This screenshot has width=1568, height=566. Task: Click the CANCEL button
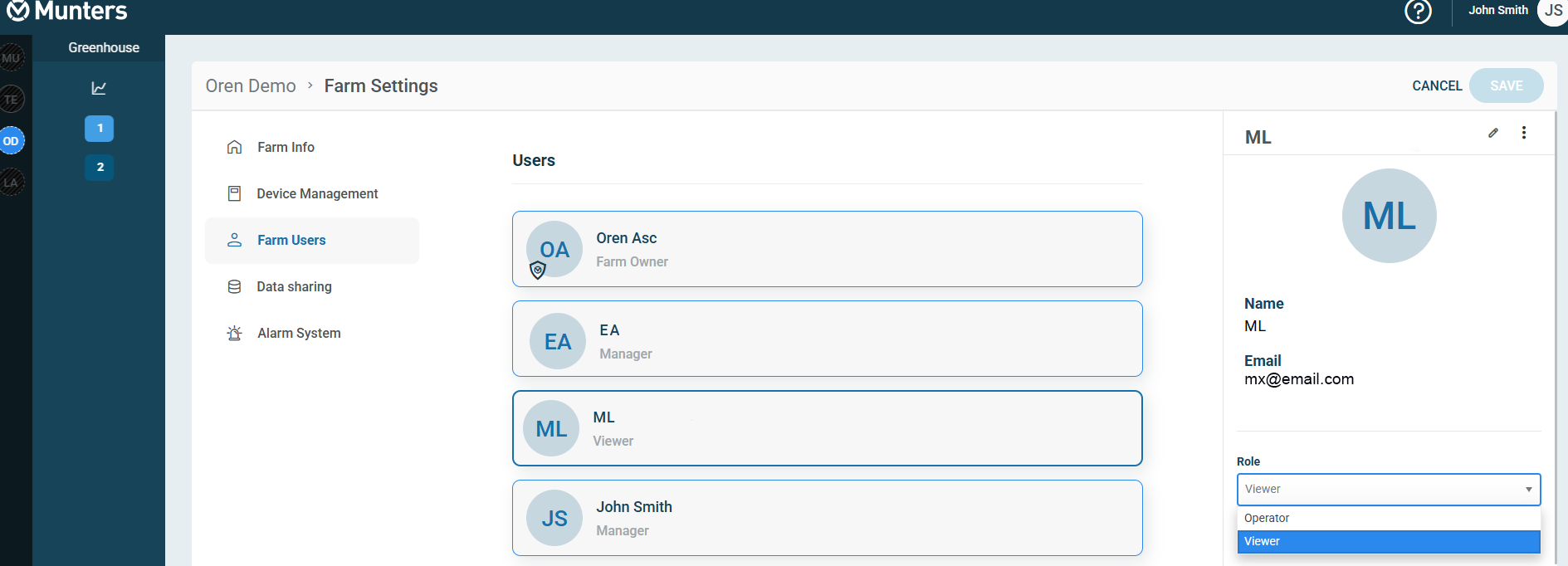click(x=1437, y=85)
